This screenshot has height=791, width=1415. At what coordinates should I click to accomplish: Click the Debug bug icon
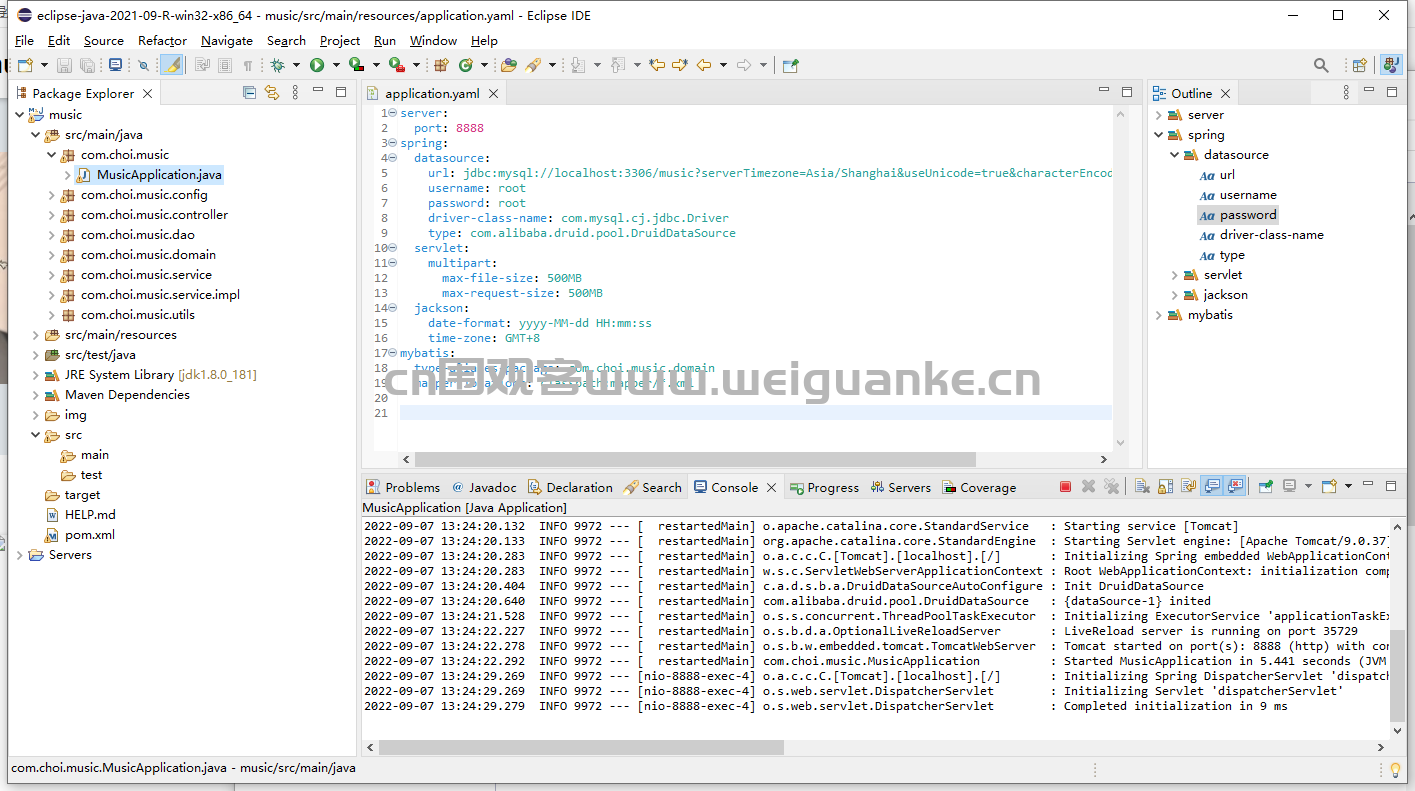click(277, 65)
